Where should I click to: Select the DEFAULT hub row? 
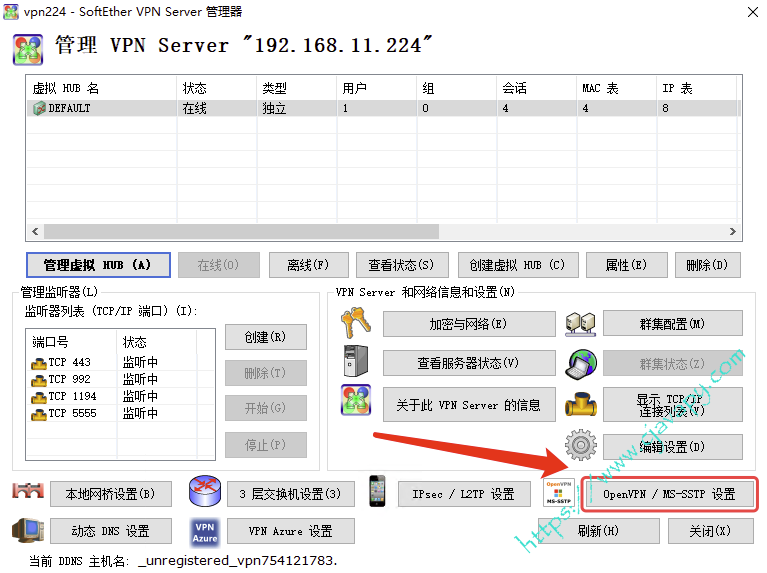(384, 108)
